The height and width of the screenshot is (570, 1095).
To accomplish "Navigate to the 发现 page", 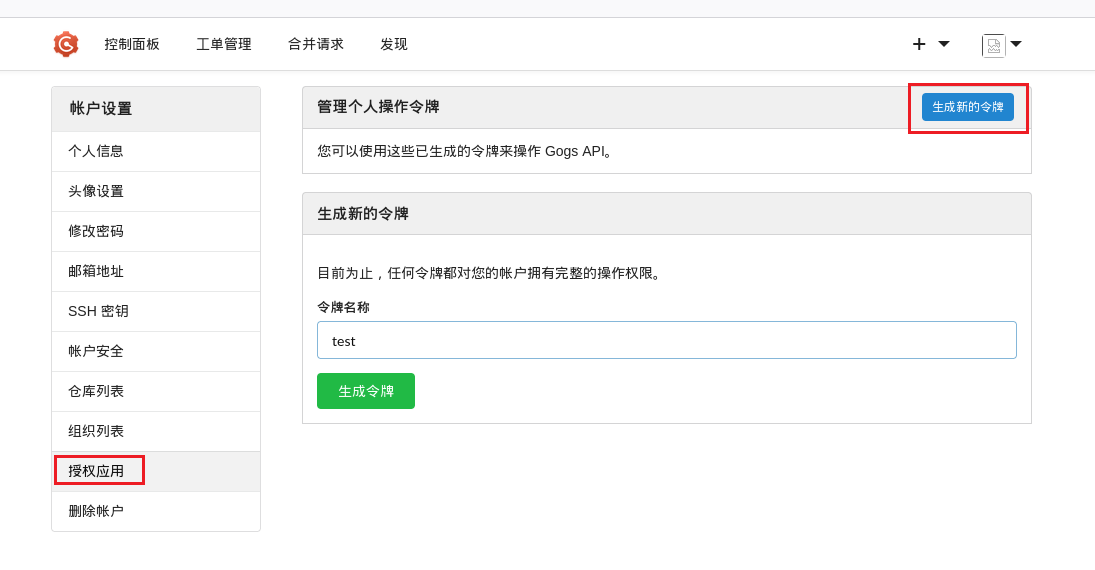I will [x=394, y=44].
